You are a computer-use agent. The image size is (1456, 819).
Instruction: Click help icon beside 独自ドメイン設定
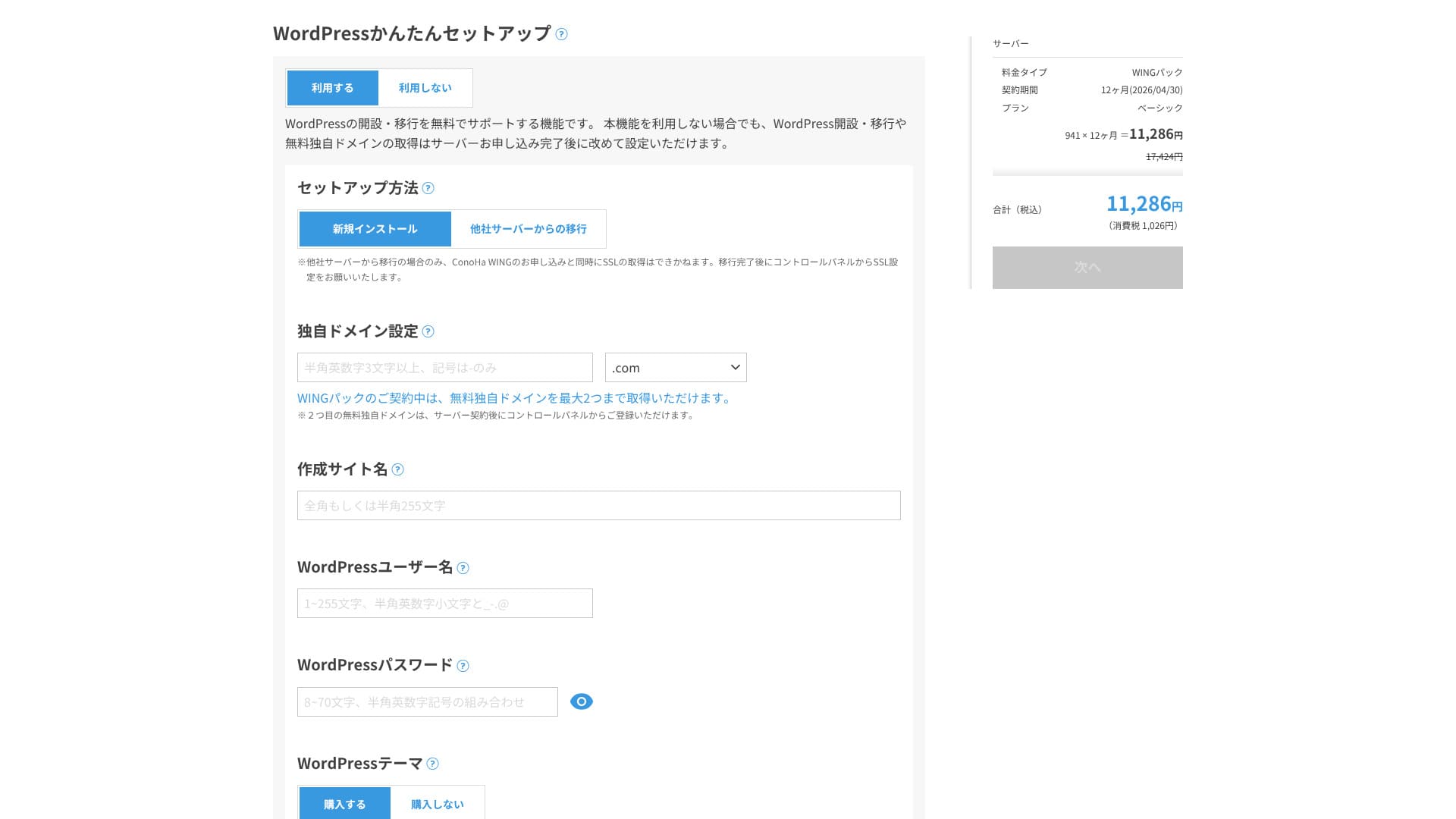428,331
